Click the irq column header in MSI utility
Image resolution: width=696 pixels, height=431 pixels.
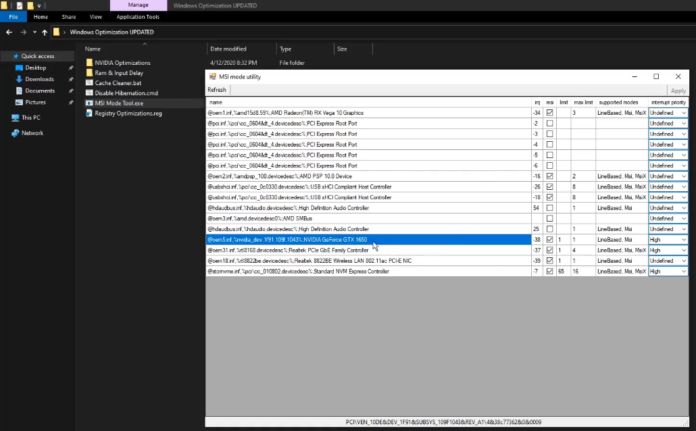(x=537, y=102)
